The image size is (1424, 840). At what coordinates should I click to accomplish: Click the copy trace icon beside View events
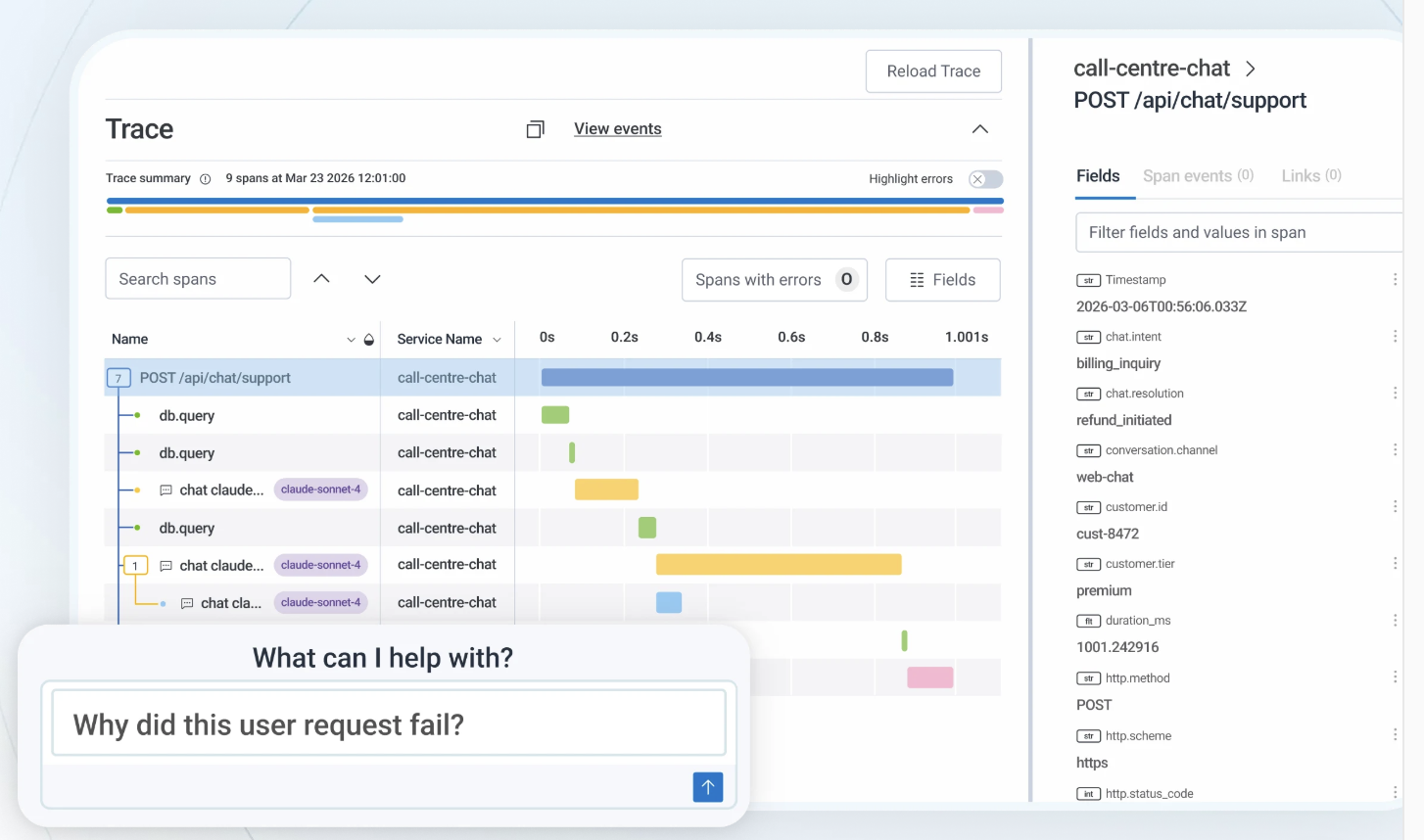(x=535, y=129)
